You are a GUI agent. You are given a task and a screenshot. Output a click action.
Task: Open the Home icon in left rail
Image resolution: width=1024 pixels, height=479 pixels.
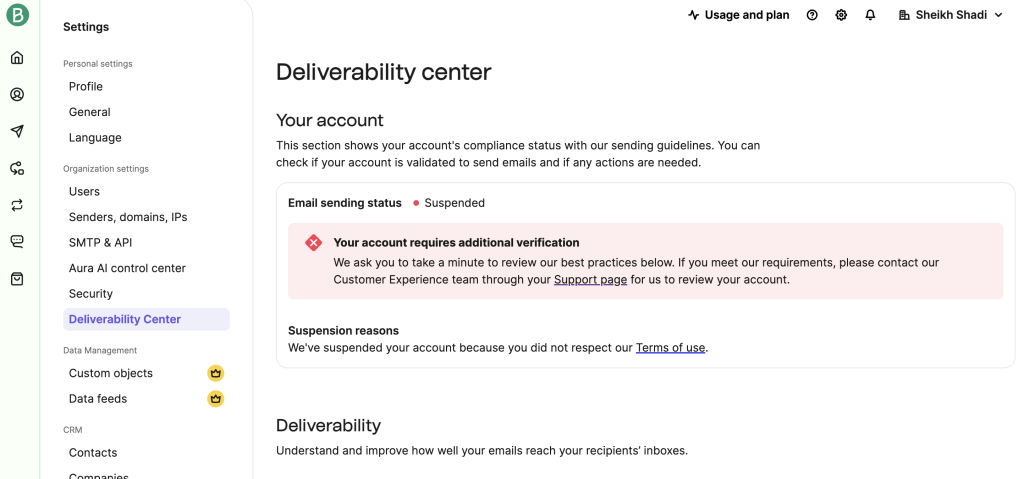click(17, 58)
